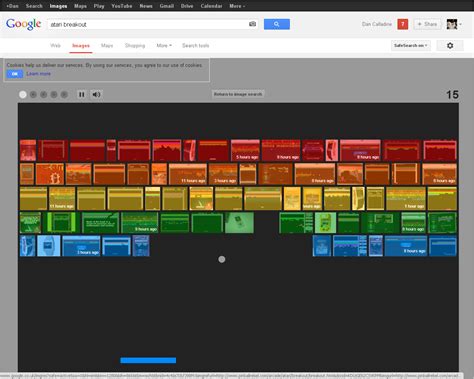This screenshot has width=474, height=379.
Task: Click the blue magnifier search button
Action: tap(277, 24)
